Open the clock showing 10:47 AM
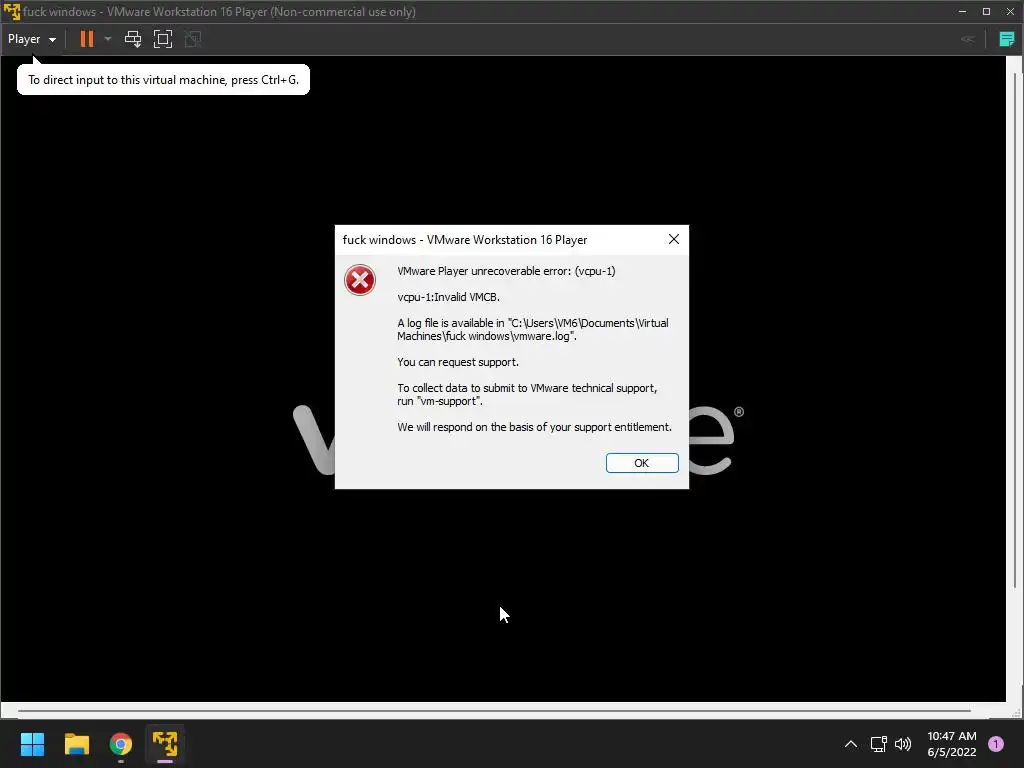This screenshot has height=768, width=1024. [x=952, y=744]
